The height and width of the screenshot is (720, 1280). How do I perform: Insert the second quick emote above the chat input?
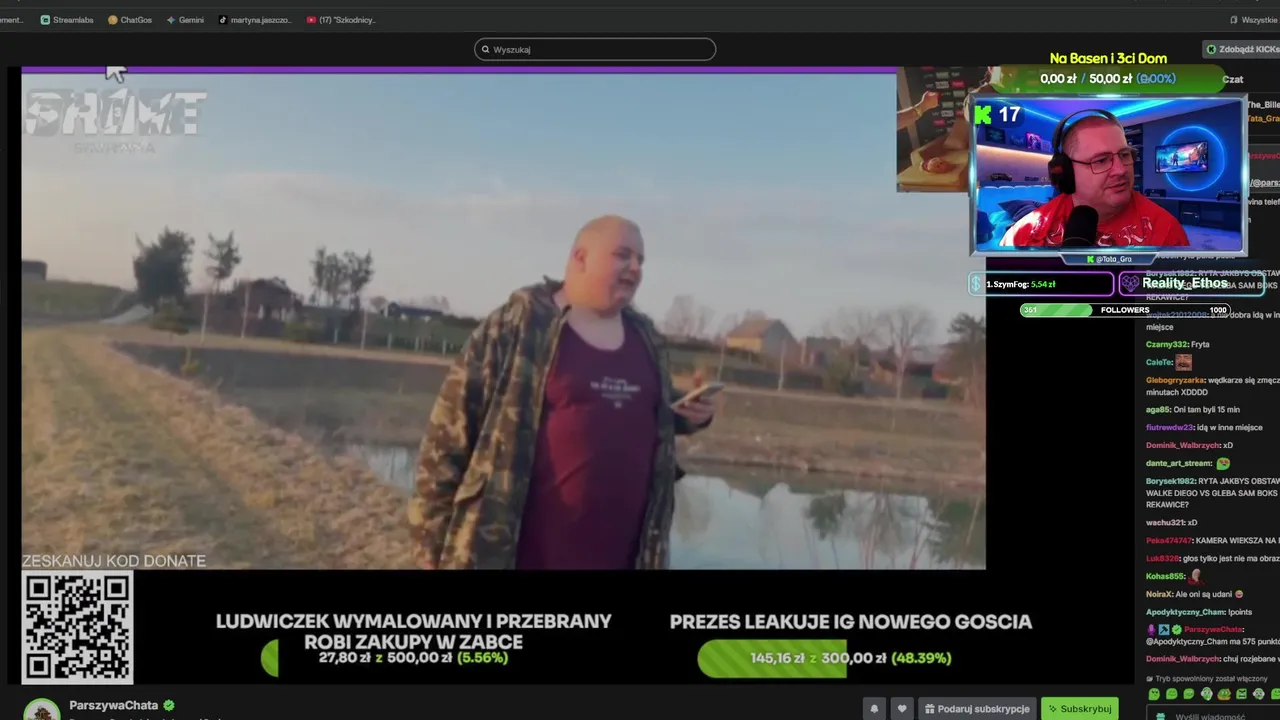tap(1171, 694)
